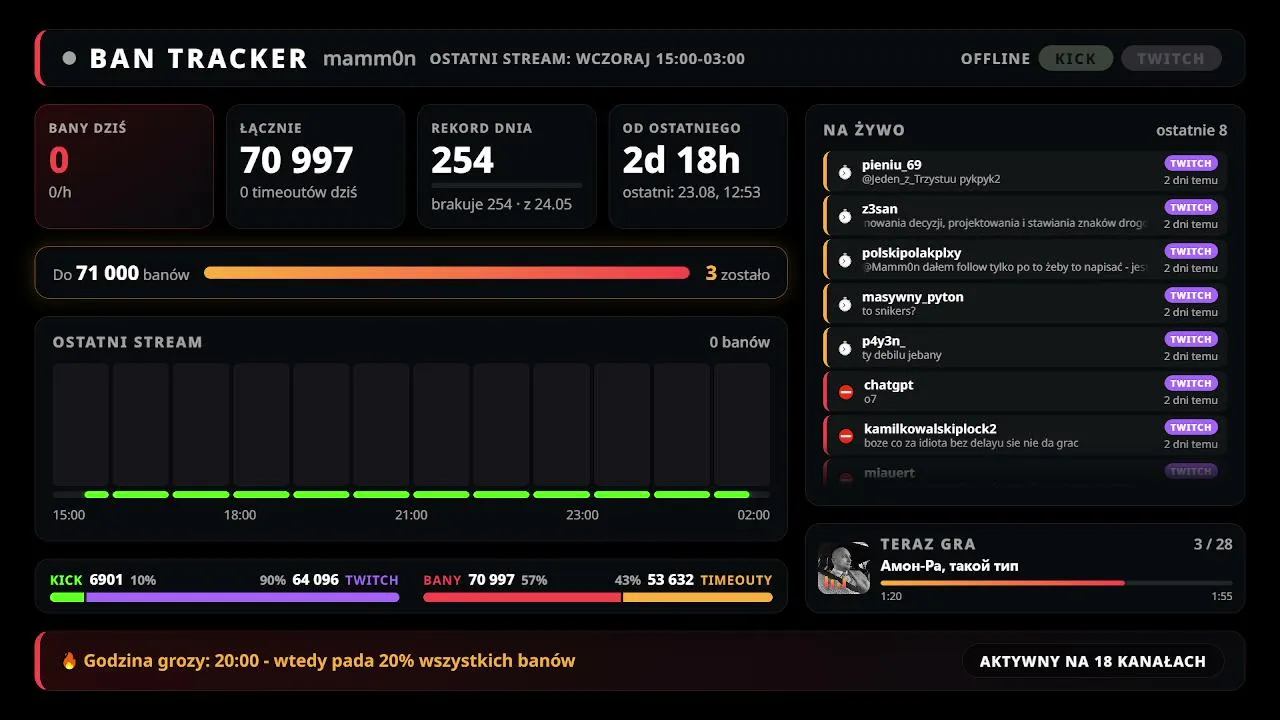Open the kamilkowalskiplock2 username in live feed
This screenshot has height=720, width=1280.
930,429
